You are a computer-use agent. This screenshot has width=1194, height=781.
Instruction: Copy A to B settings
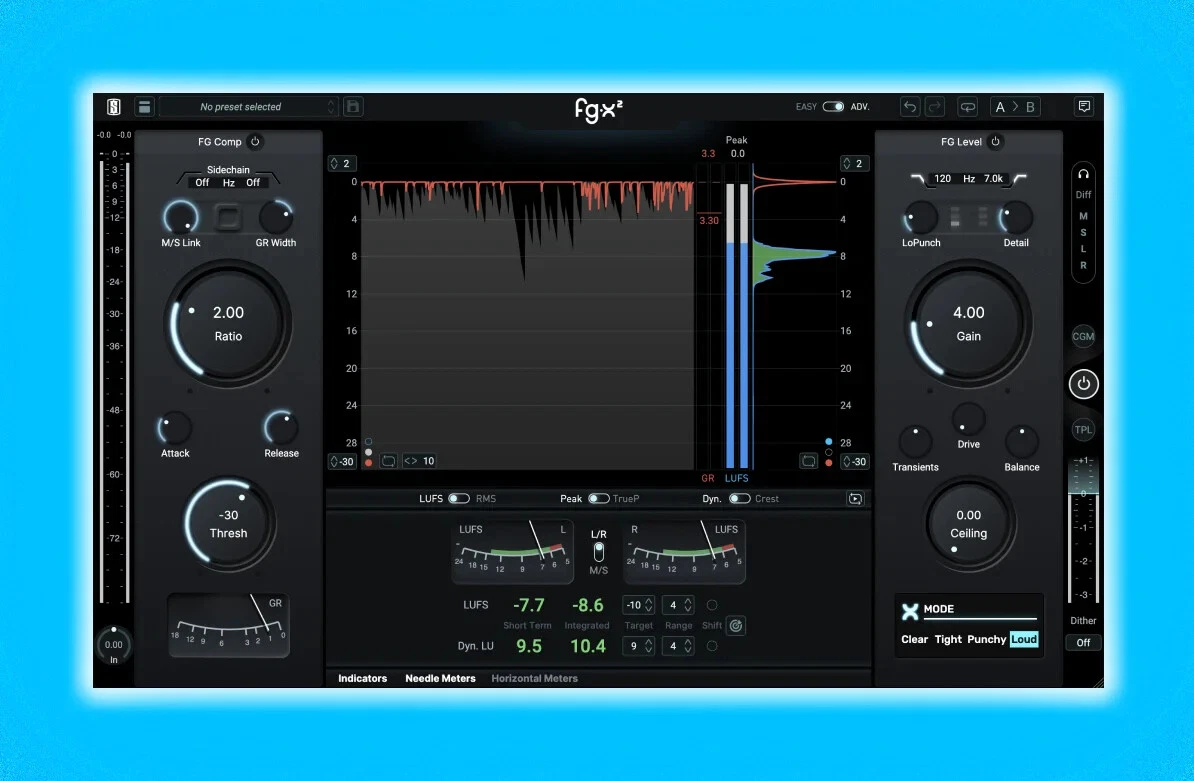coord(1015,107)
